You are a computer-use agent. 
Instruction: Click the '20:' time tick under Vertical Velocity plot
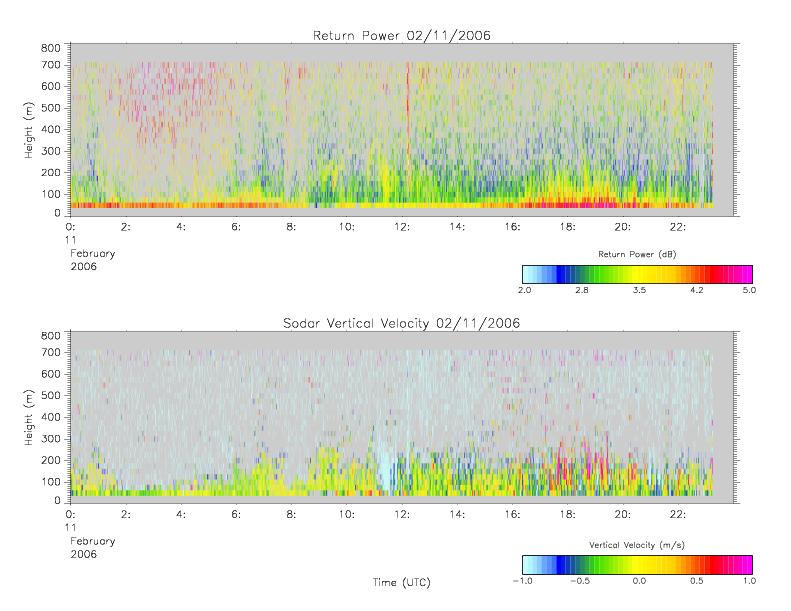623,514
